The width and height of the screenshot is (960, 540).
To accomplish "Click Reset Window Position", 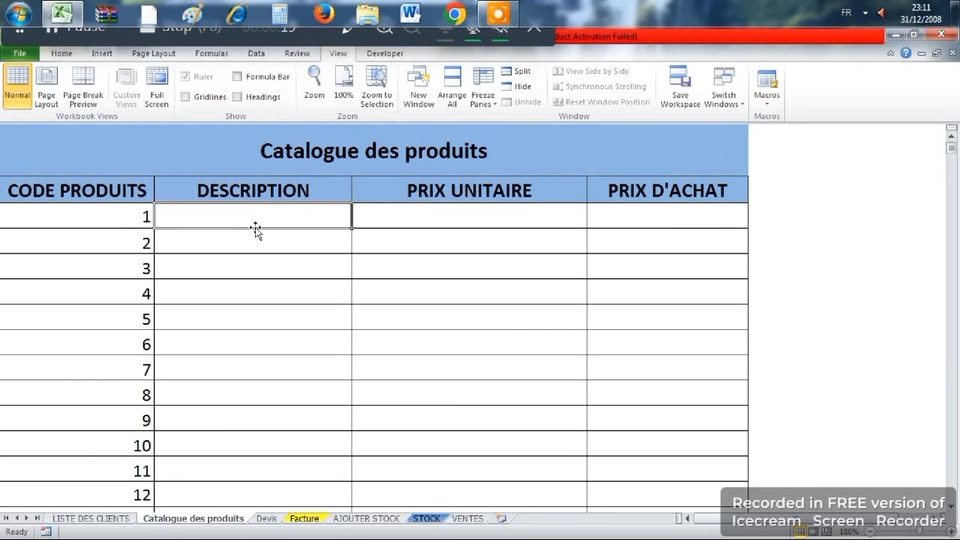I will click(601, 102).
